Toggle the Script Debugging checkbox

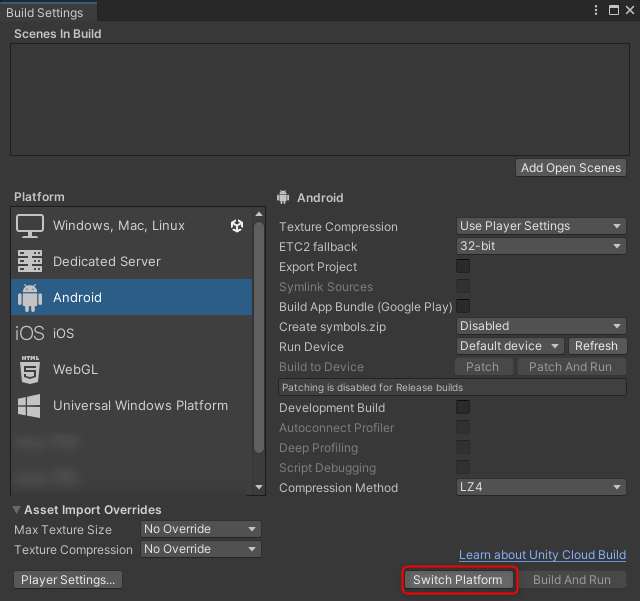tap(463, 467)
